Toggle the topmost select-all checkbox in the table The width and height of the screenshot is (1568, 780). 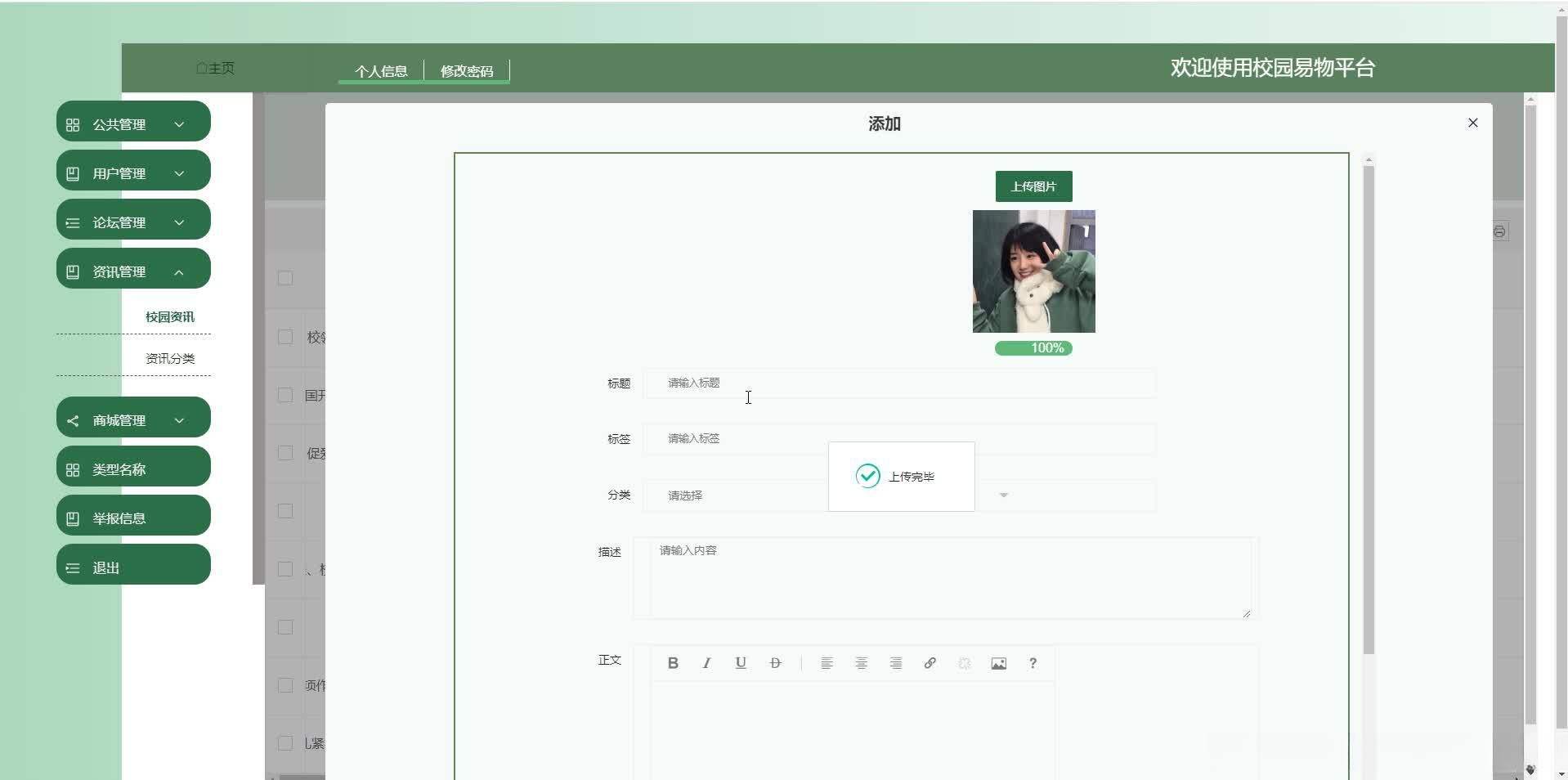[x=284, y=278]
